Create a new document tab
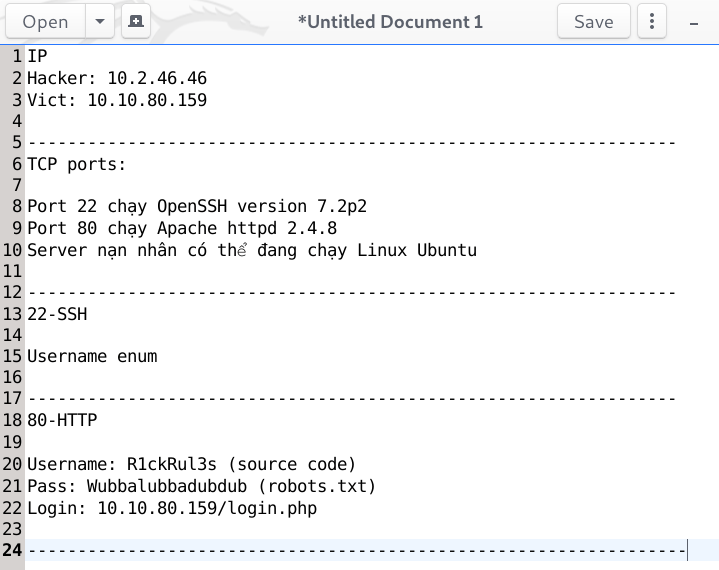Image resolution: width=719 pixels, height=570 pixels. (135, 21)
